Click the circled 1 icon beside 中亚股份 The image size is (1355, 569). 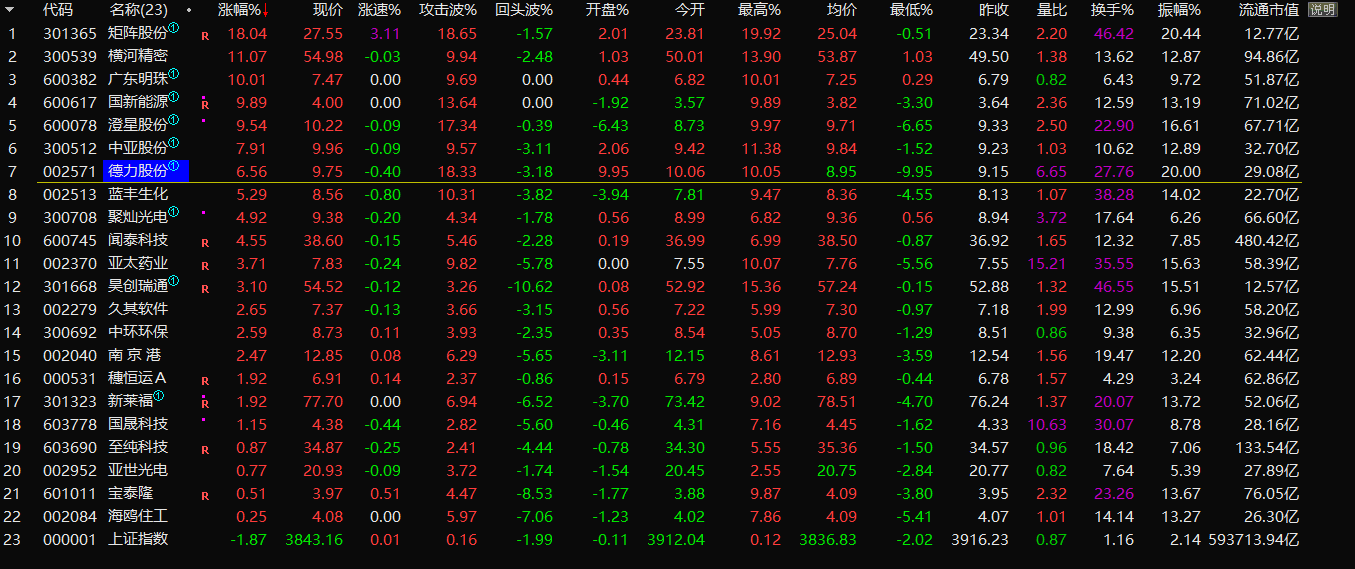click(x=174, y=144)
